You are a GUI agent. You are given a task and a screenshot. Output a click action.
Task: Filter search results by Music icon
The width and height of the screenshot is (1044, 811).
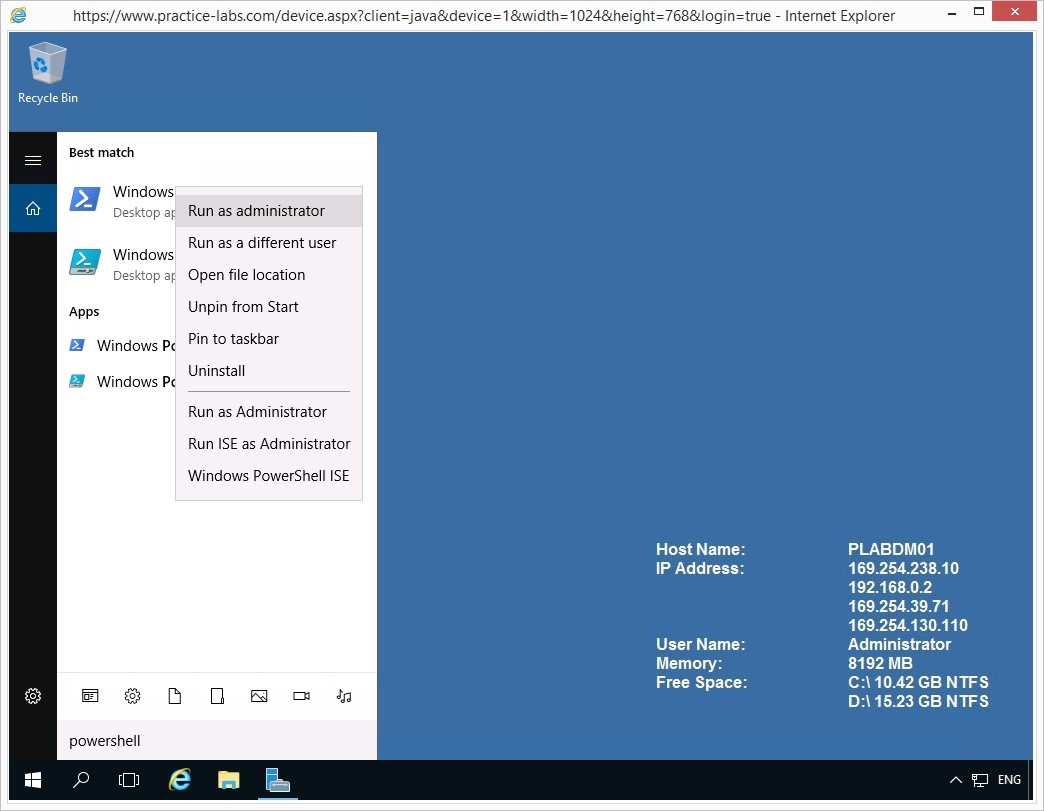tap(344, 696)
